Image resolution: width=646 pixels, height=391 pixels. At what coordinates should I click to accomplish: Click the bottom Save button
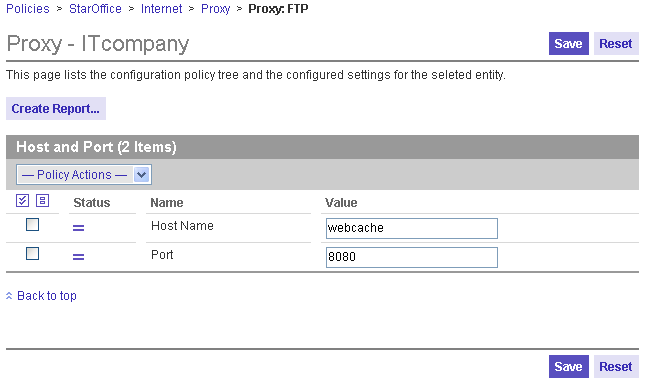tap(569, 367)
